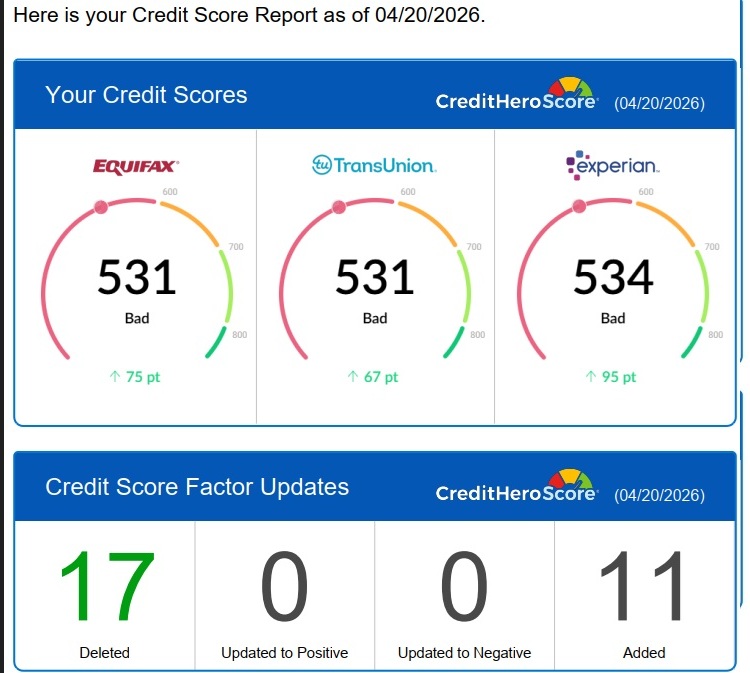Click the Credit Score Report intro sentence

pyautogui.click(x=249, y=15)
